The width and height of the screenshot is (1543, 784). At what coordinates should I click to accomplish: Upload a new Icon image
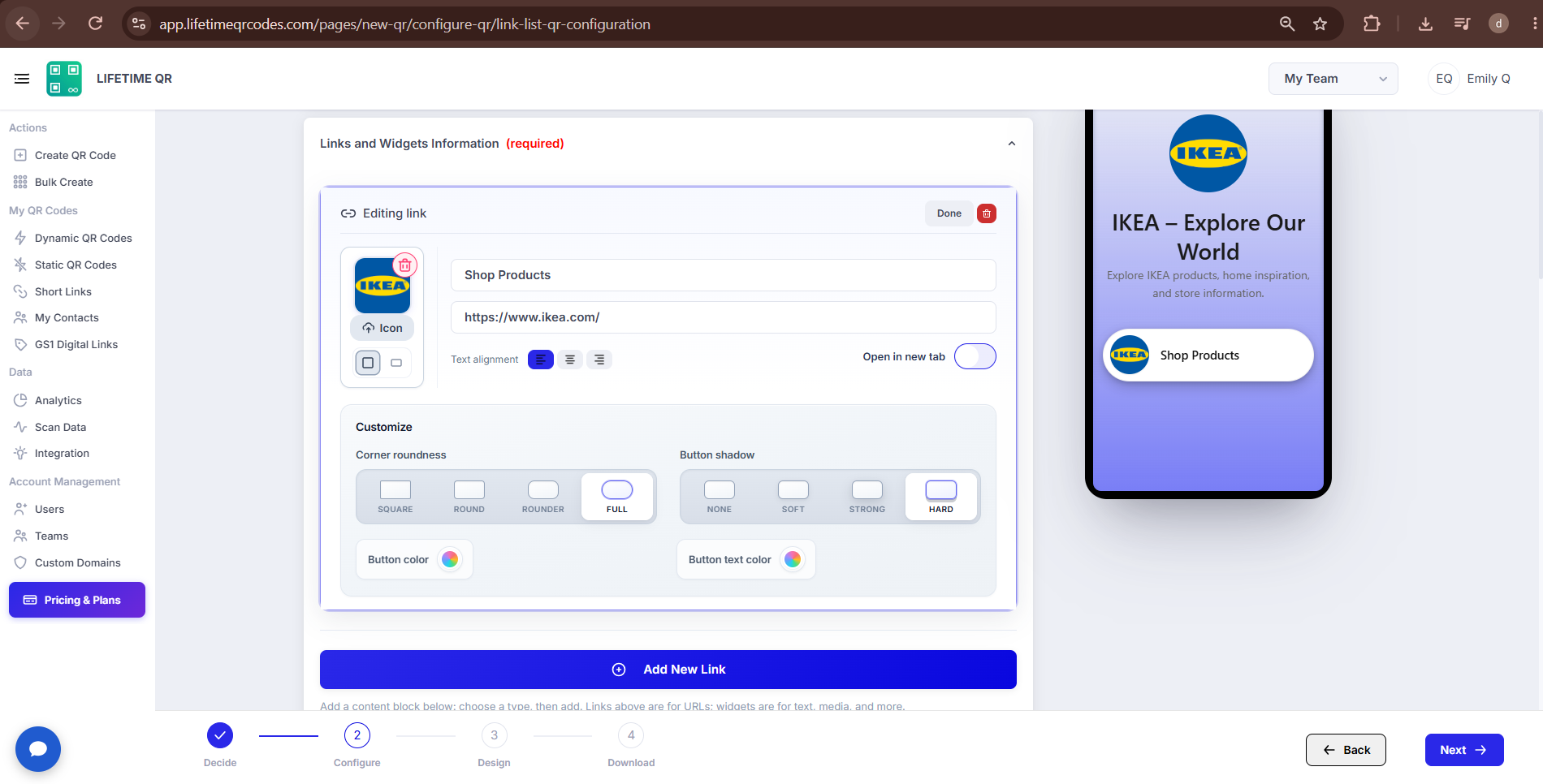(x=383, y=328)
